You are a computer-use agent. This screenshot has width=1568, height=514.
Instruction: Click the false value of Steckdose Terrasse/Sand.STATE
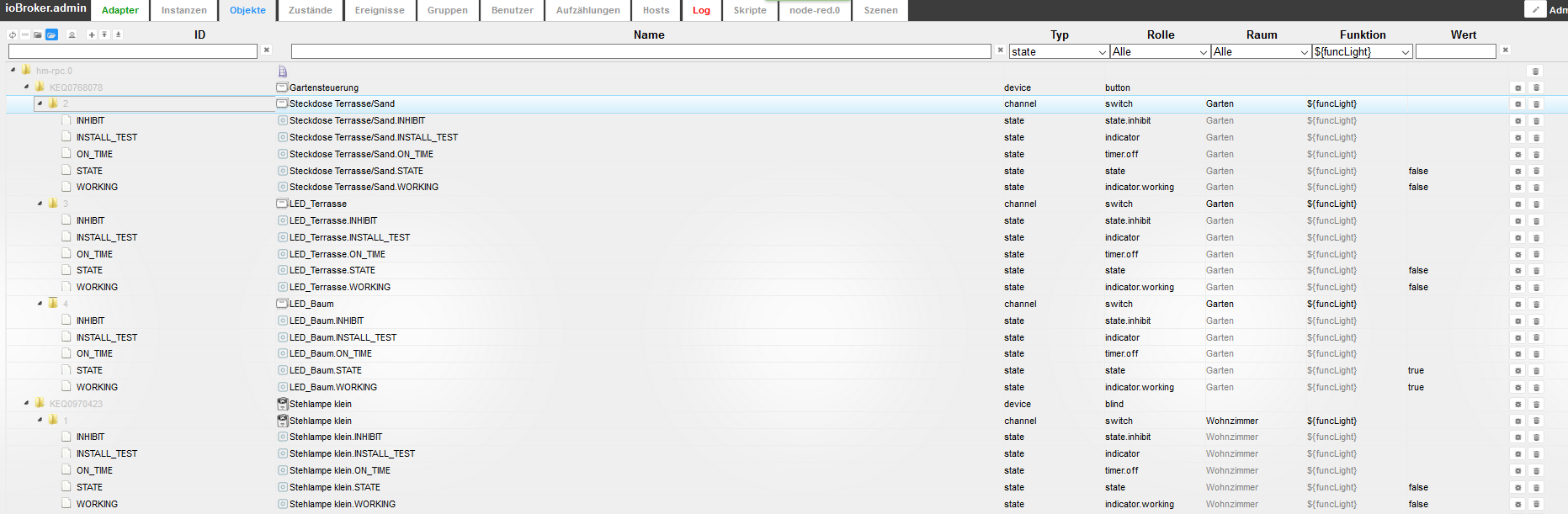coord(1418,171)
